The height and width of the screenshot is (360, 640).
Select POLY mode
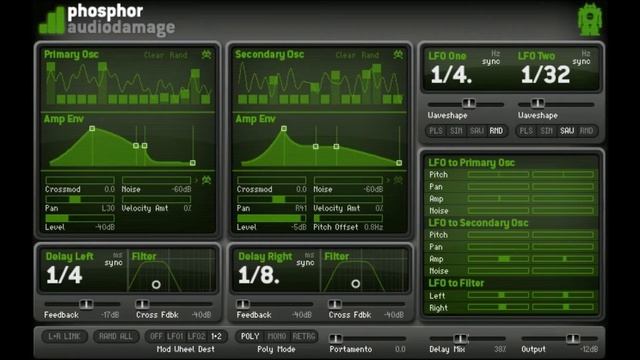[250, 337]
